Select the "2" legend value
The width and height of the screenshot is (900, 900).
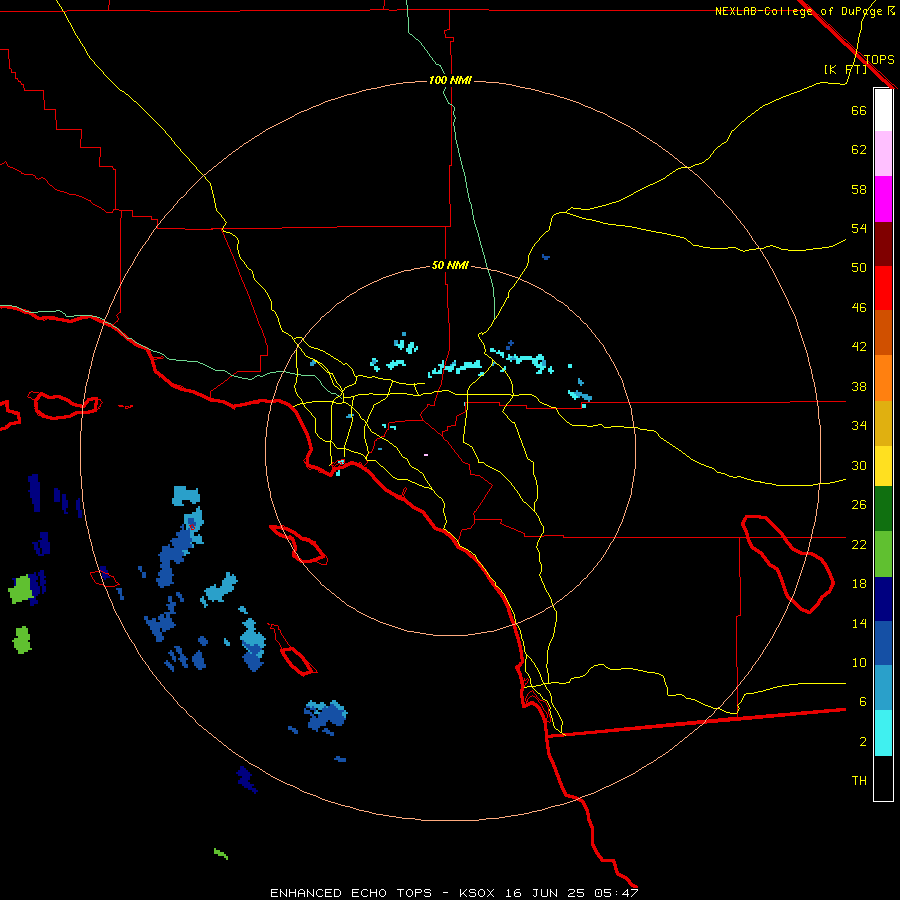(863, 742)
